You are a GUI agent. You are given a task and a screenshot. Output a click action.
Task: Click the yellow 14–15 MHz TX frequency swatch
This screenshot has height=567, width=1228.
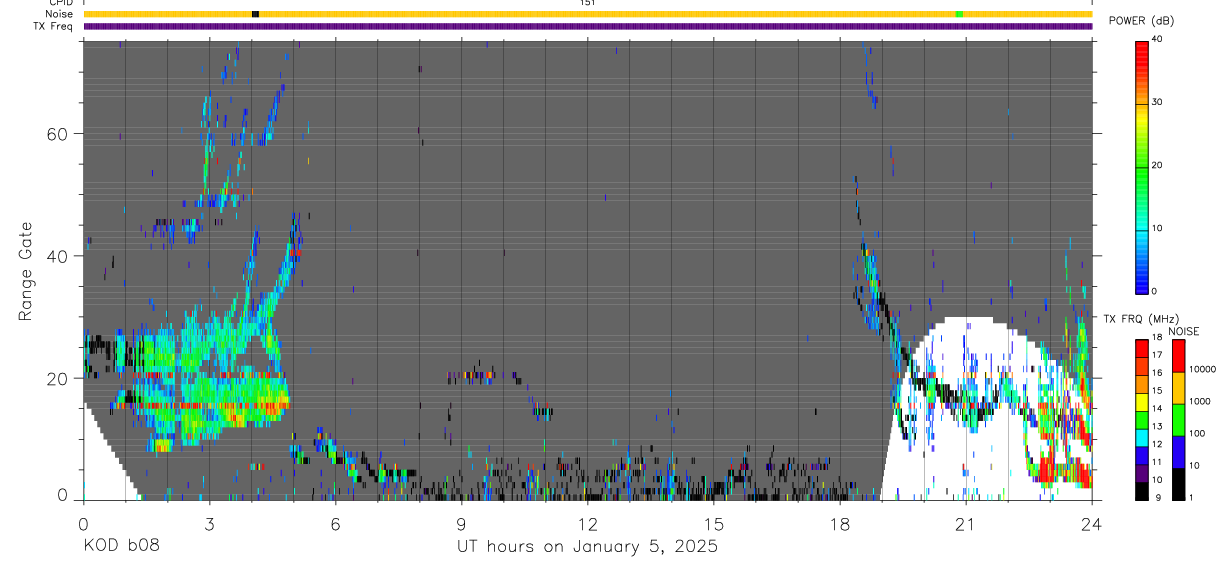1141,402
